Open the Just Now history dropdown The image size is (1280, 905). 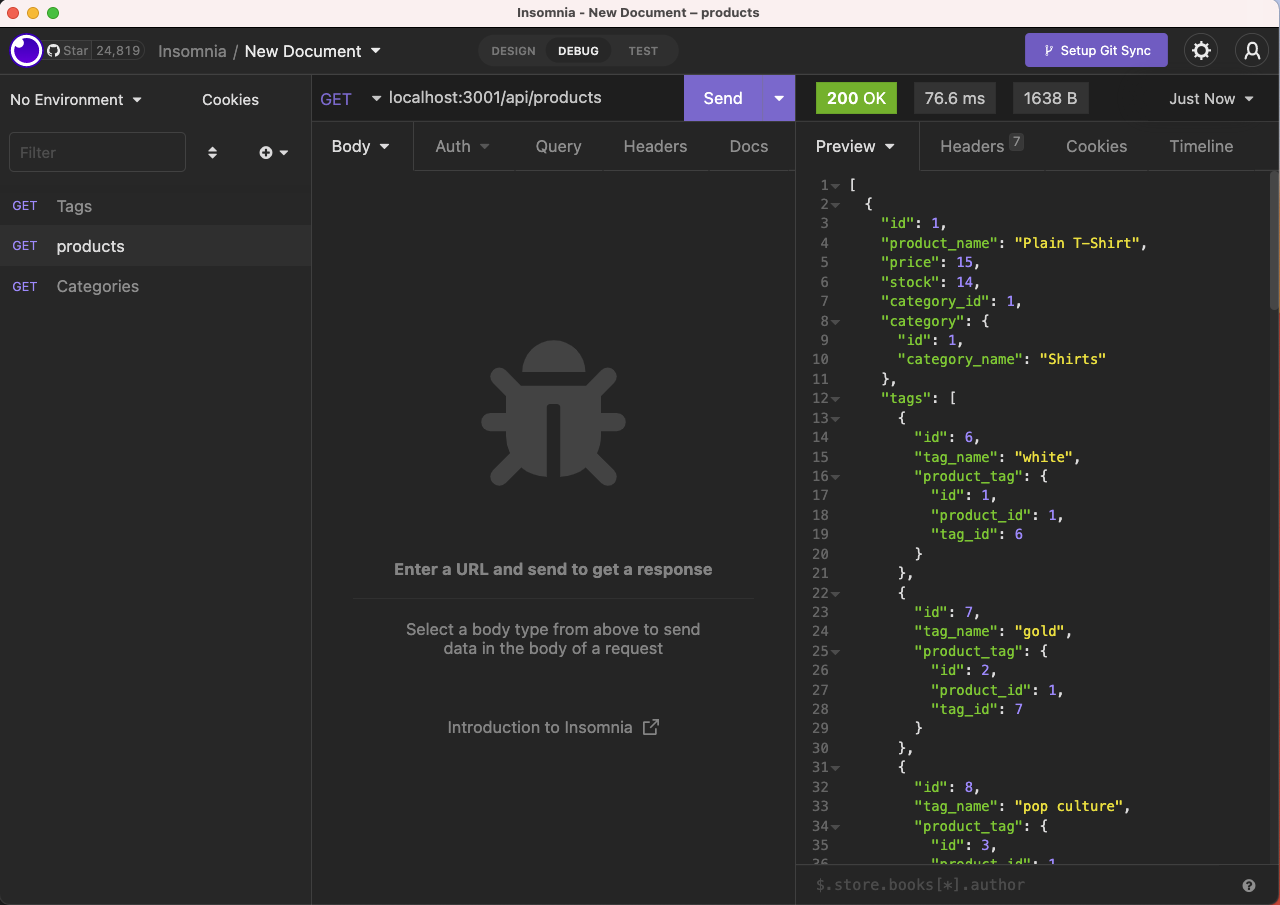(x=1211, y=99)
